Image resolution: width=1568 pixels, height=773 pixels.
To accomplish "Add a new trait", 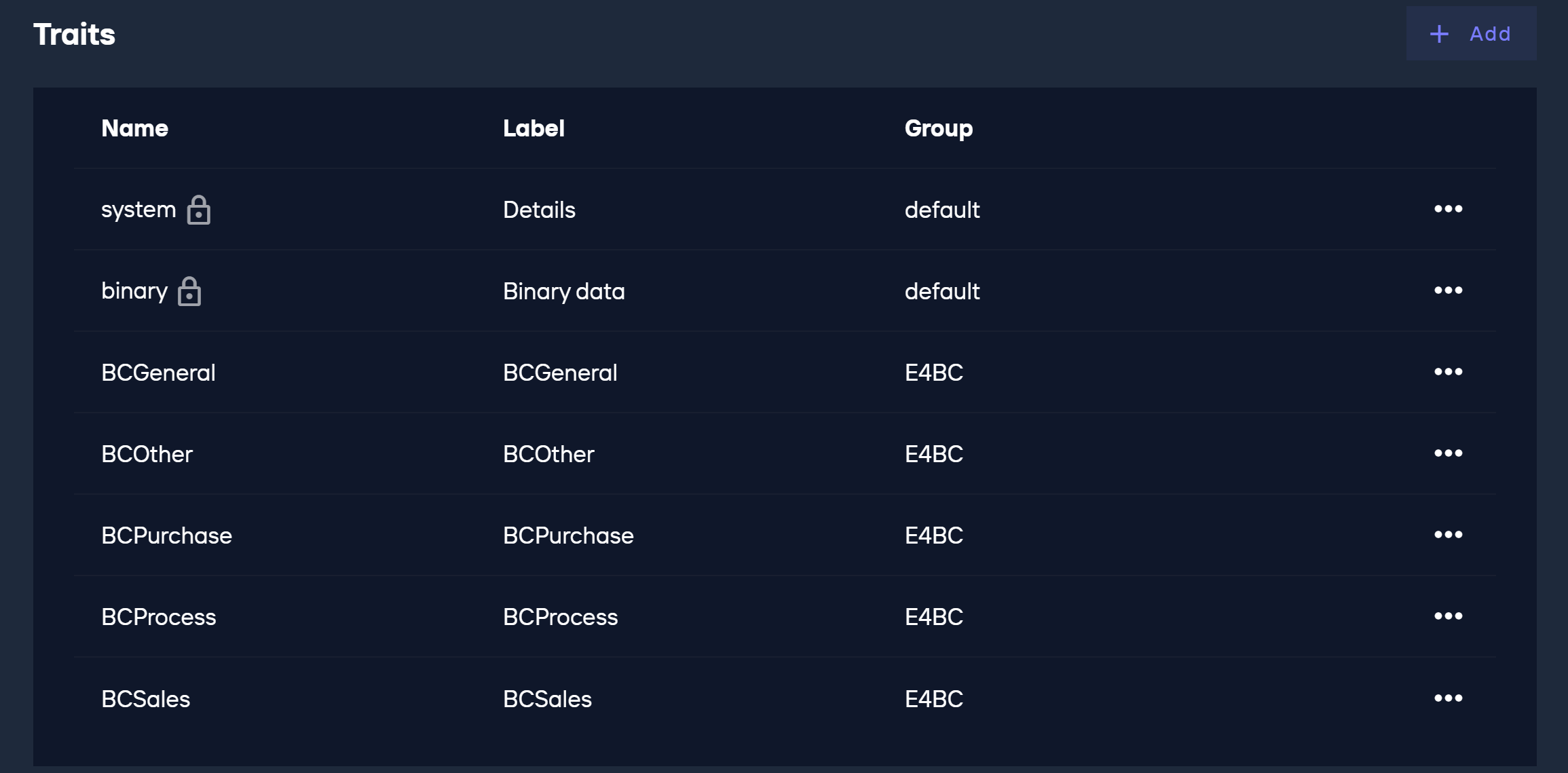I will [1471, 33].
